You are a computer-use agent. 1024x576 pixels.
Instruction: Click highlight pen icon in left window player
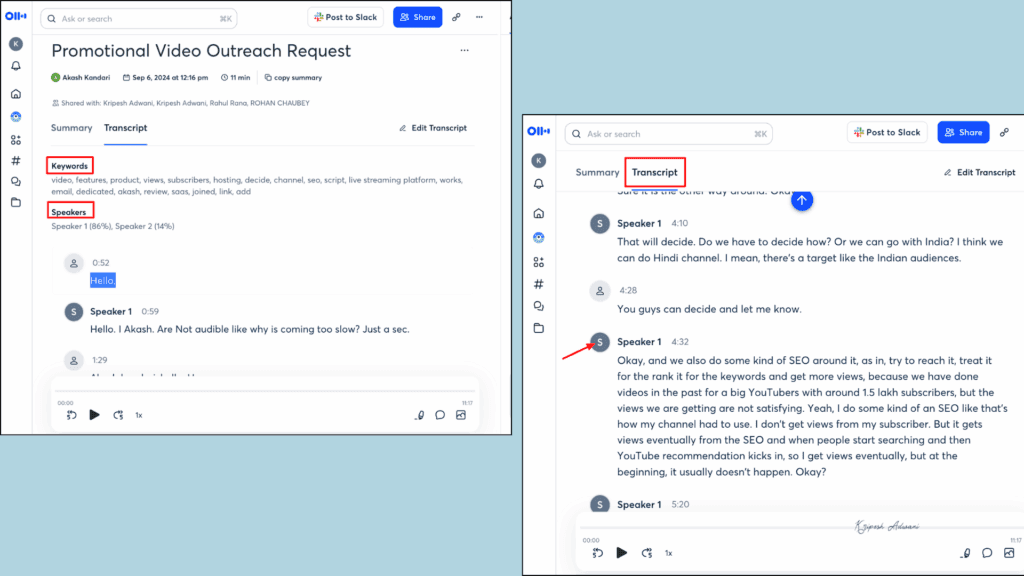(x=419, y=415)
